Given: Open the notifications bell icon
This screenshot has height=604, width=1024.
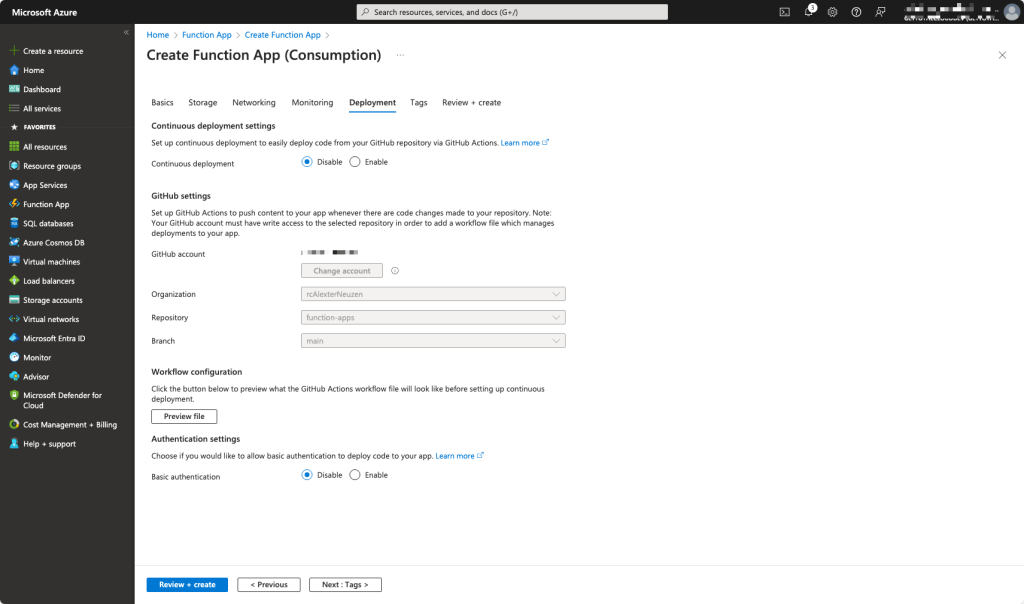Looking at the screenshot, I should tap(808, 12).
